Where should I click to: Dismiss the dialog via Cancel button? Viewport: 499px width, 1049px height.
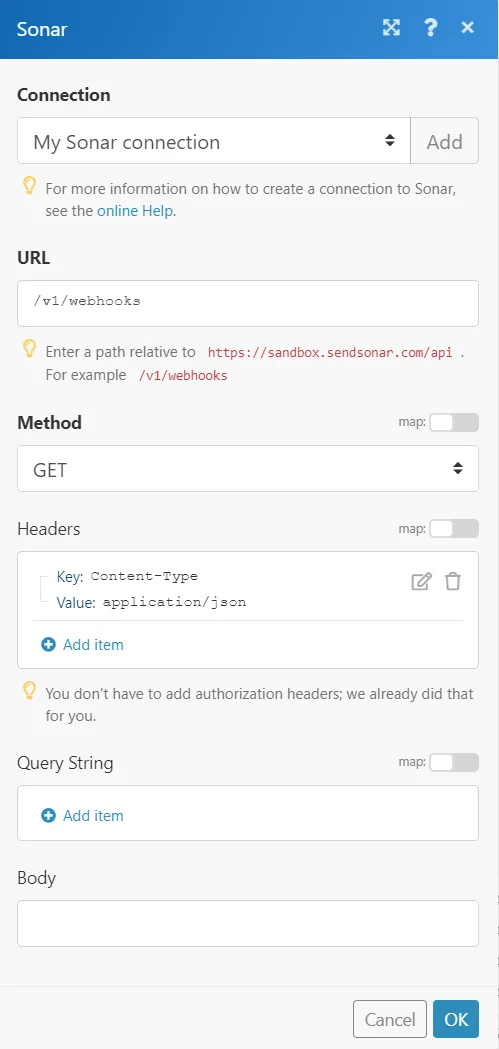pos(390,1019)
